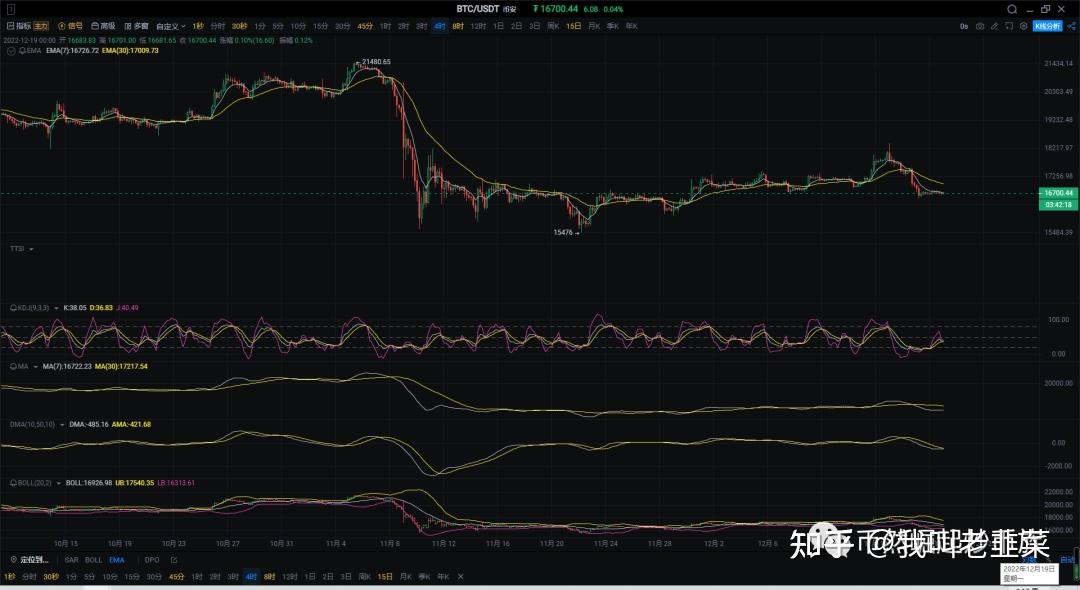Open the 2022年12月19日 date field

(1028, 570)
